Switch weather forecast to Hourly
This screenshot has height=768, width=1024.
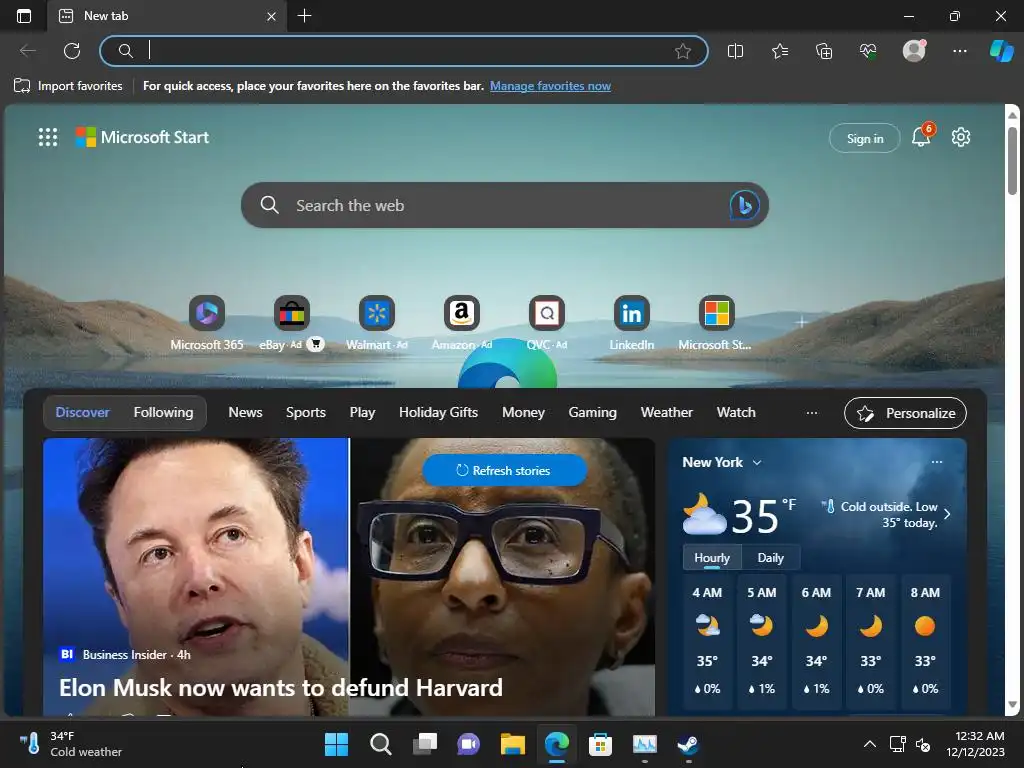(712, 558)
